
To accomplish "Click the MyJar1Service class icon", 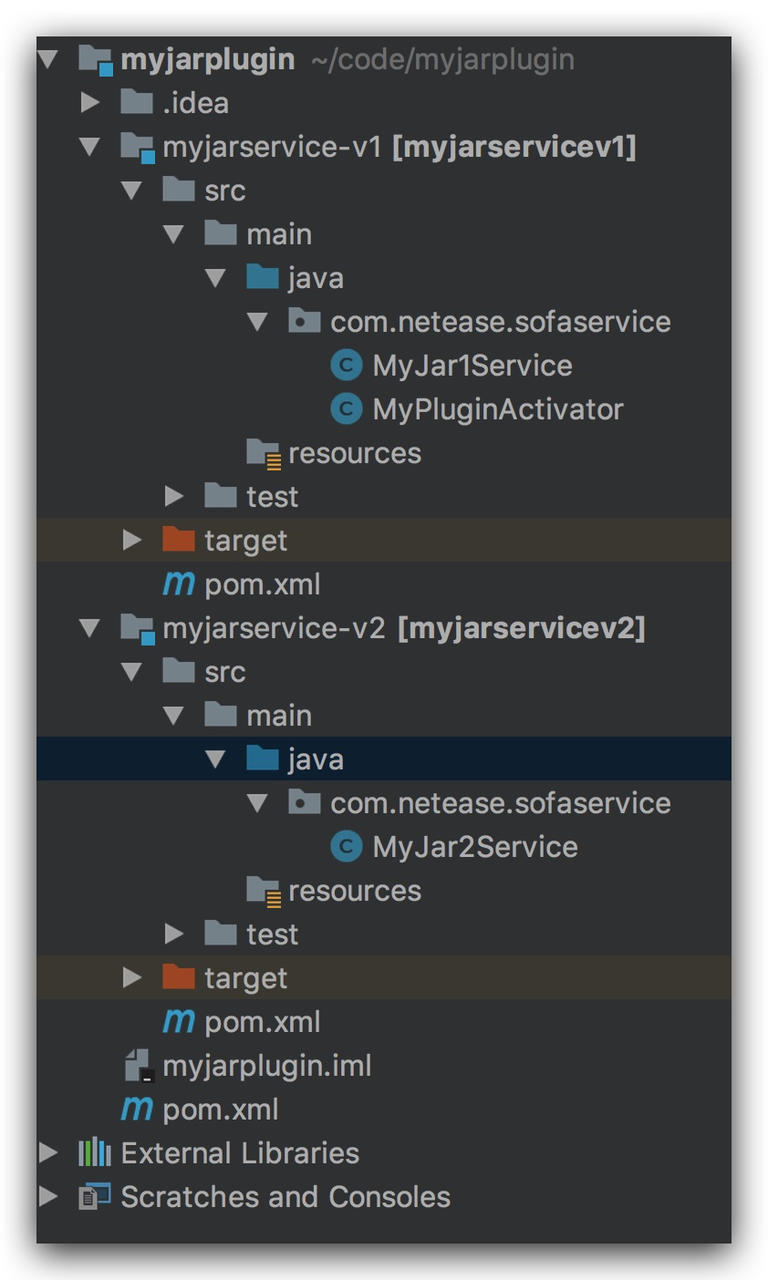I will coord(345,366).
